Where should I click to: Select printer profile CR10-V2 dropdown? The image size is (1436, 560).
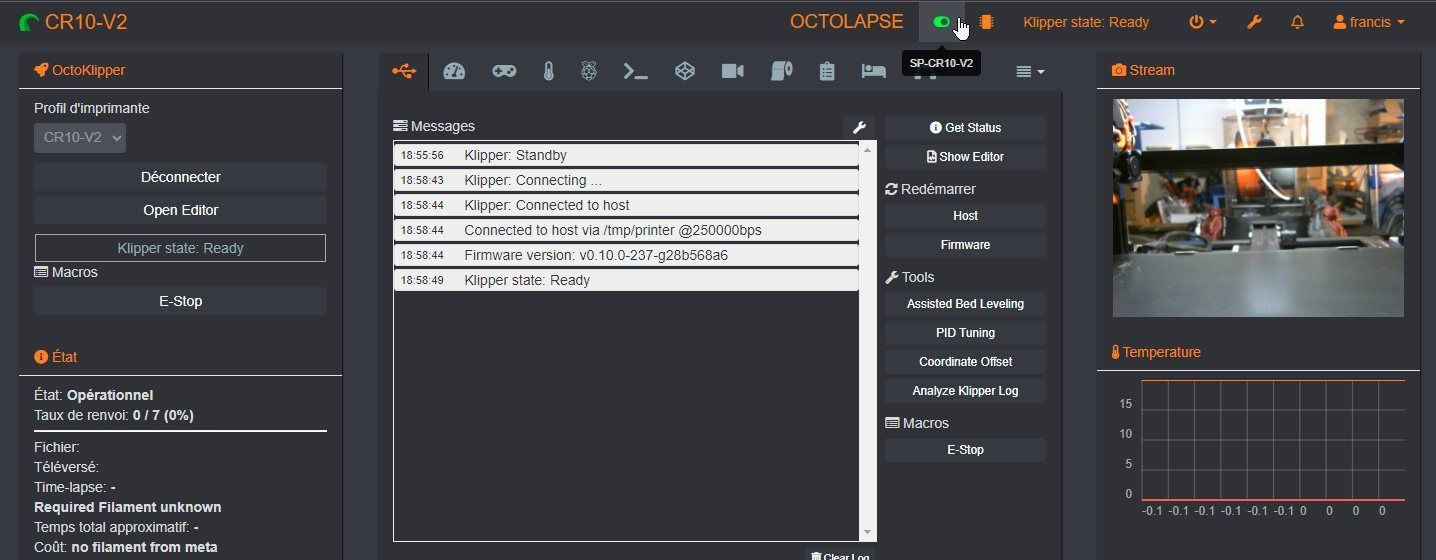[x=80, y=138]
